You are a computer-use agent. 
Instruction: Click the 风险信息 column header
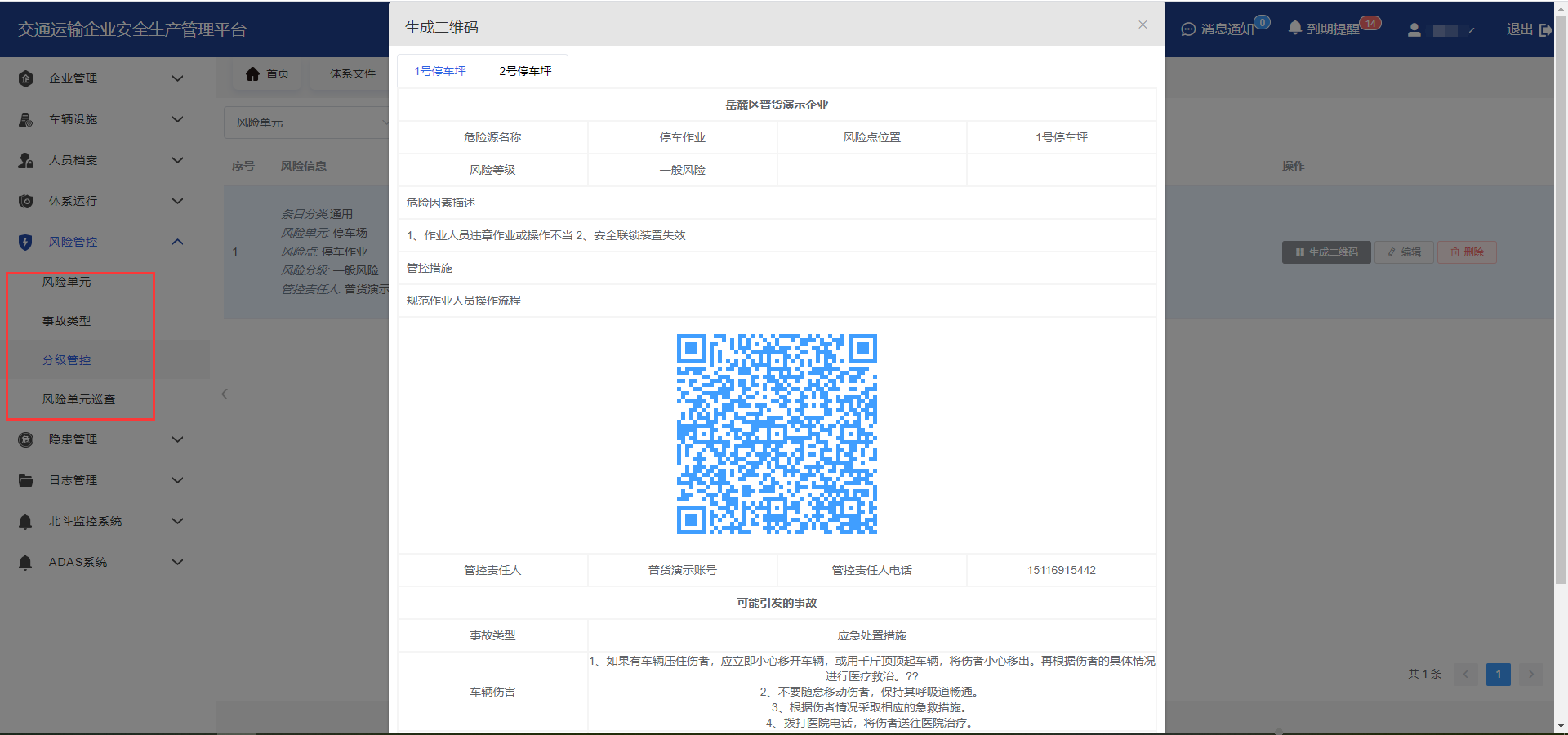[304, 166]
